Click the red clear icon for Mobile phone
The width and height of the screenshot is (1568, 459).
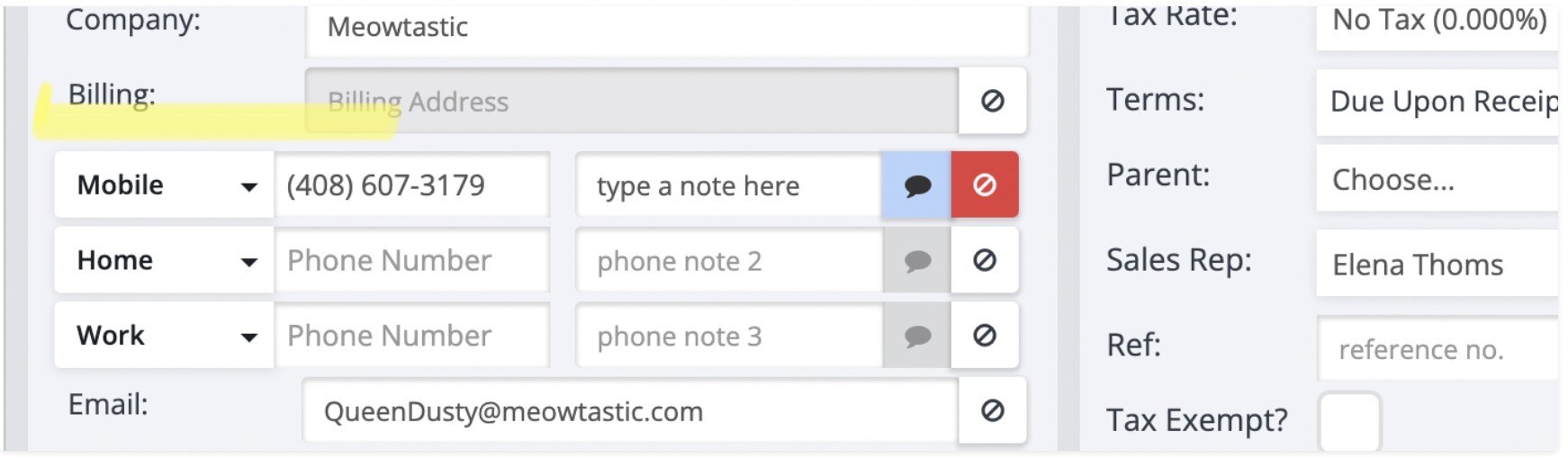coord(985,185)
